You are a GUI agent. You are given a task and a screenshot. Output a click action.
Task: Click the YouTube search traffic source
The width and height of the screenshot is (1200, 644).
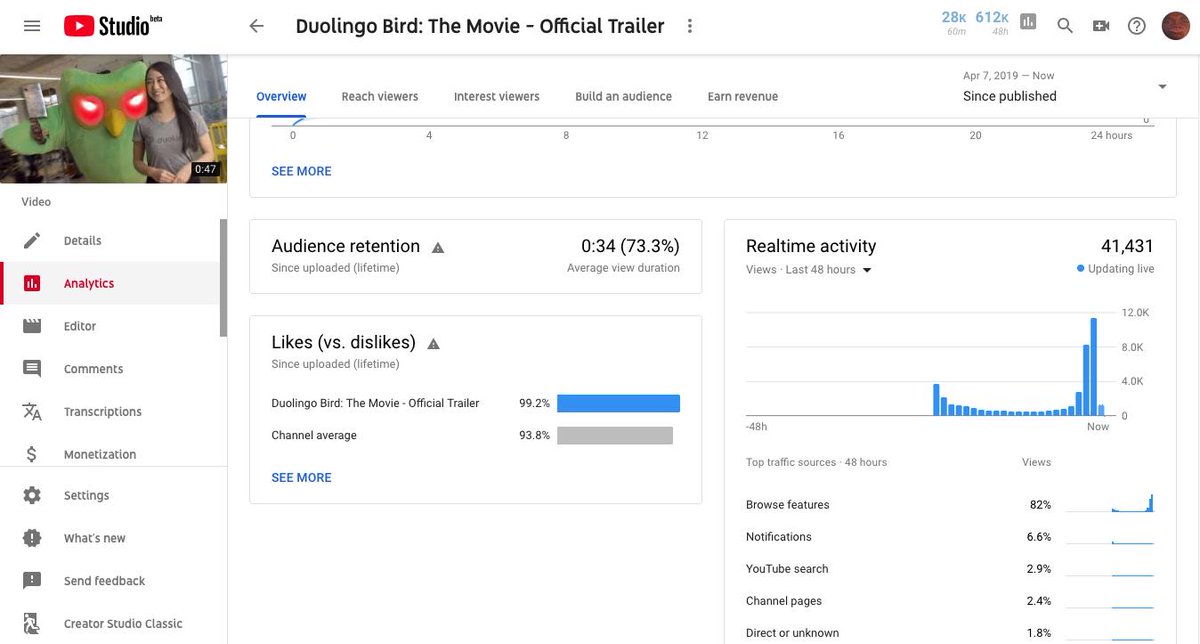[787, 569]
